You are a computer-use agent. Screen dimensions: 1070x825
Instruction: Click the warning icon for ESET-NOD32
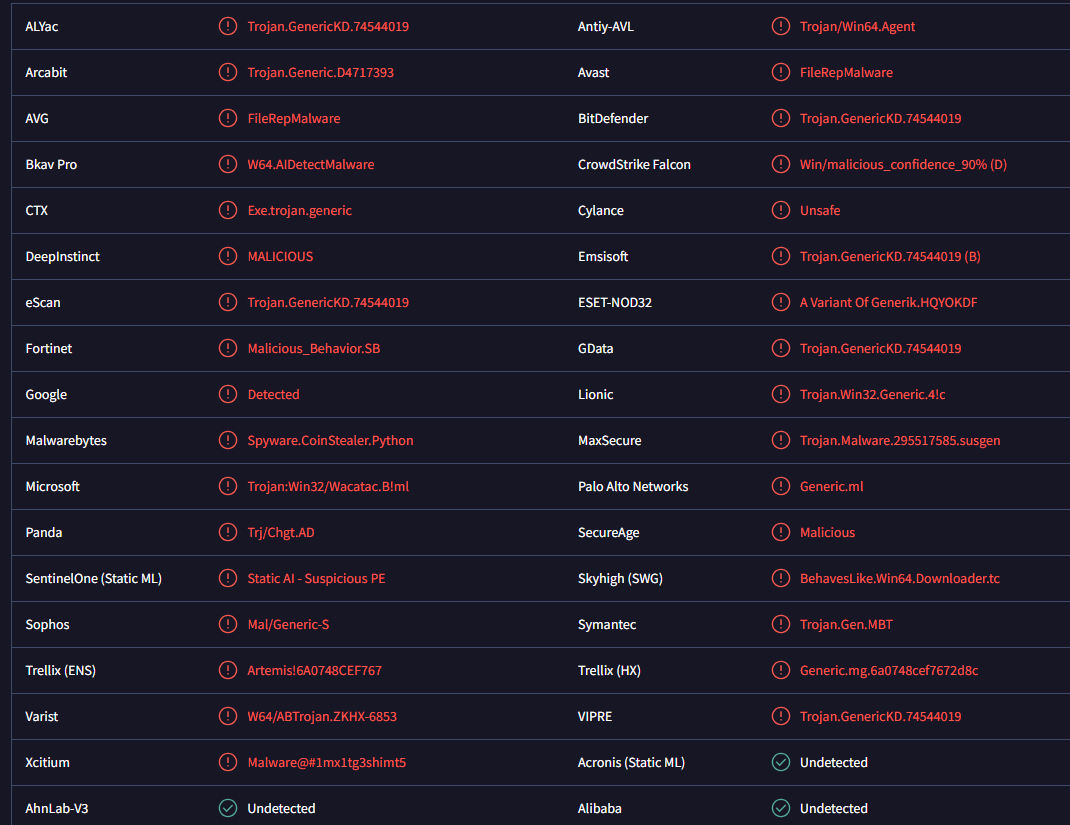[x=780, y=303]
